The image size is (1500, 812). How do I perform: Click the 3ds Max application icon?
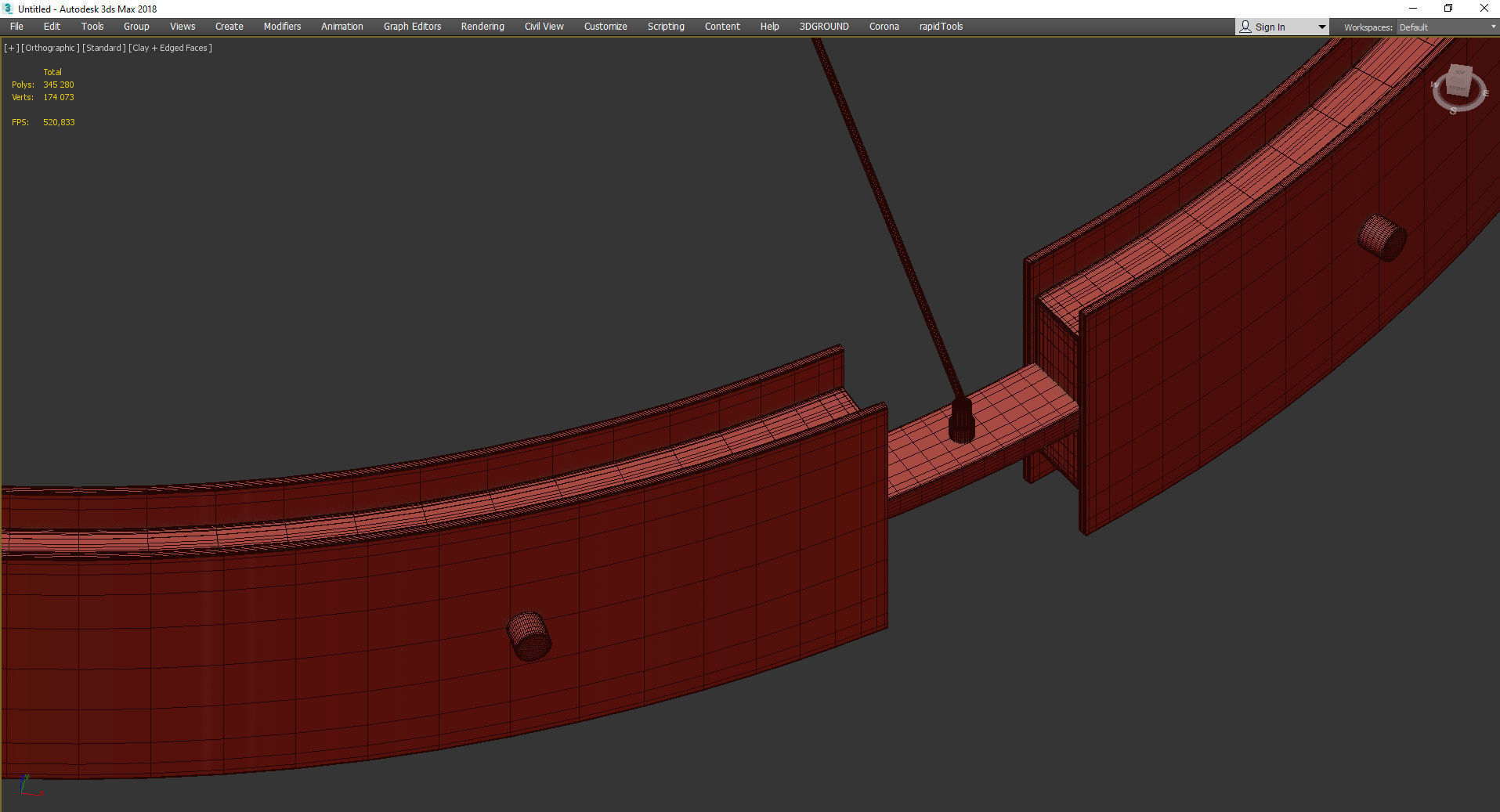pos(9,9)
